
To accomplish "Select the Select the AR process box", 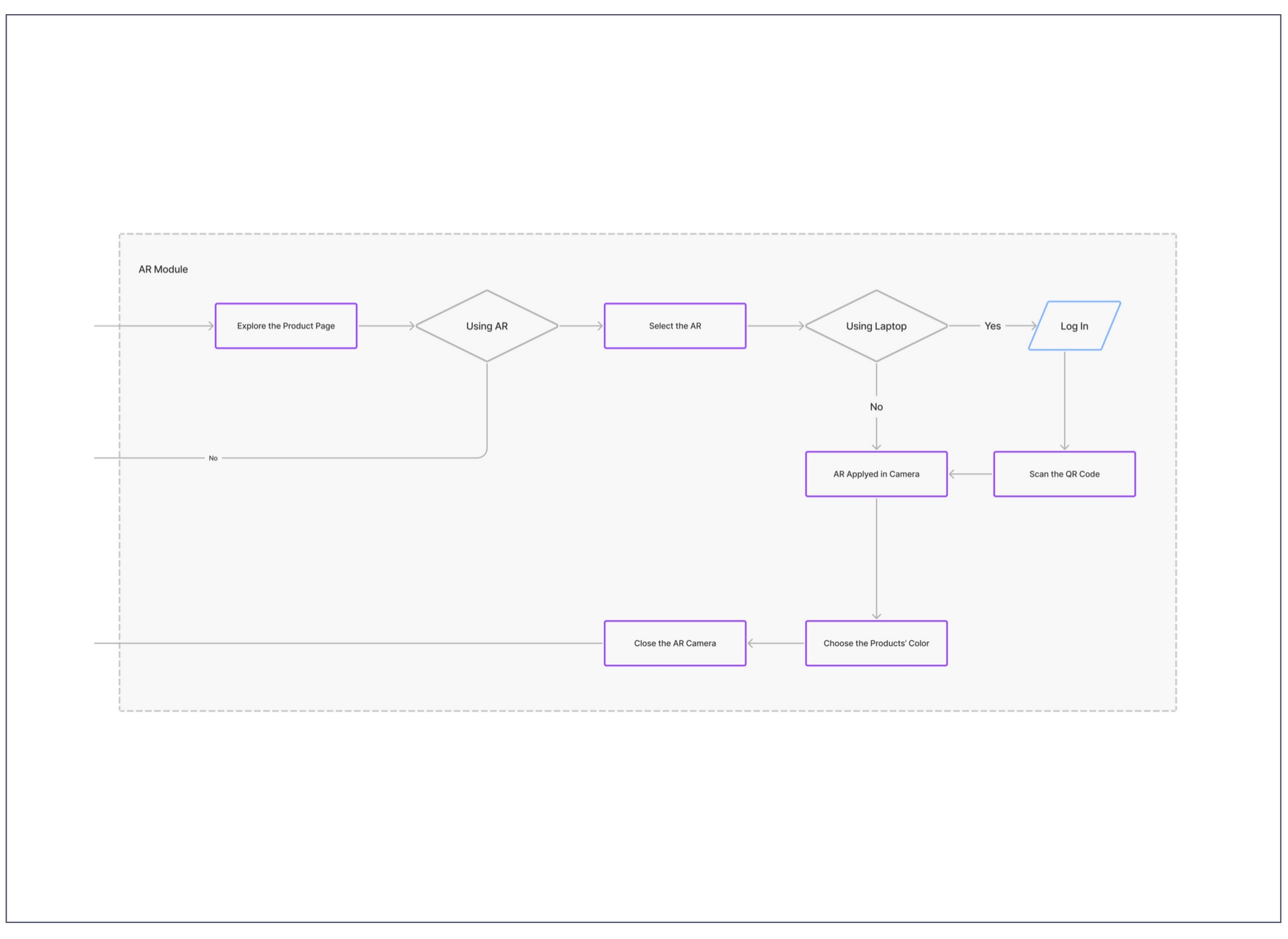I will tap(675, 326).
